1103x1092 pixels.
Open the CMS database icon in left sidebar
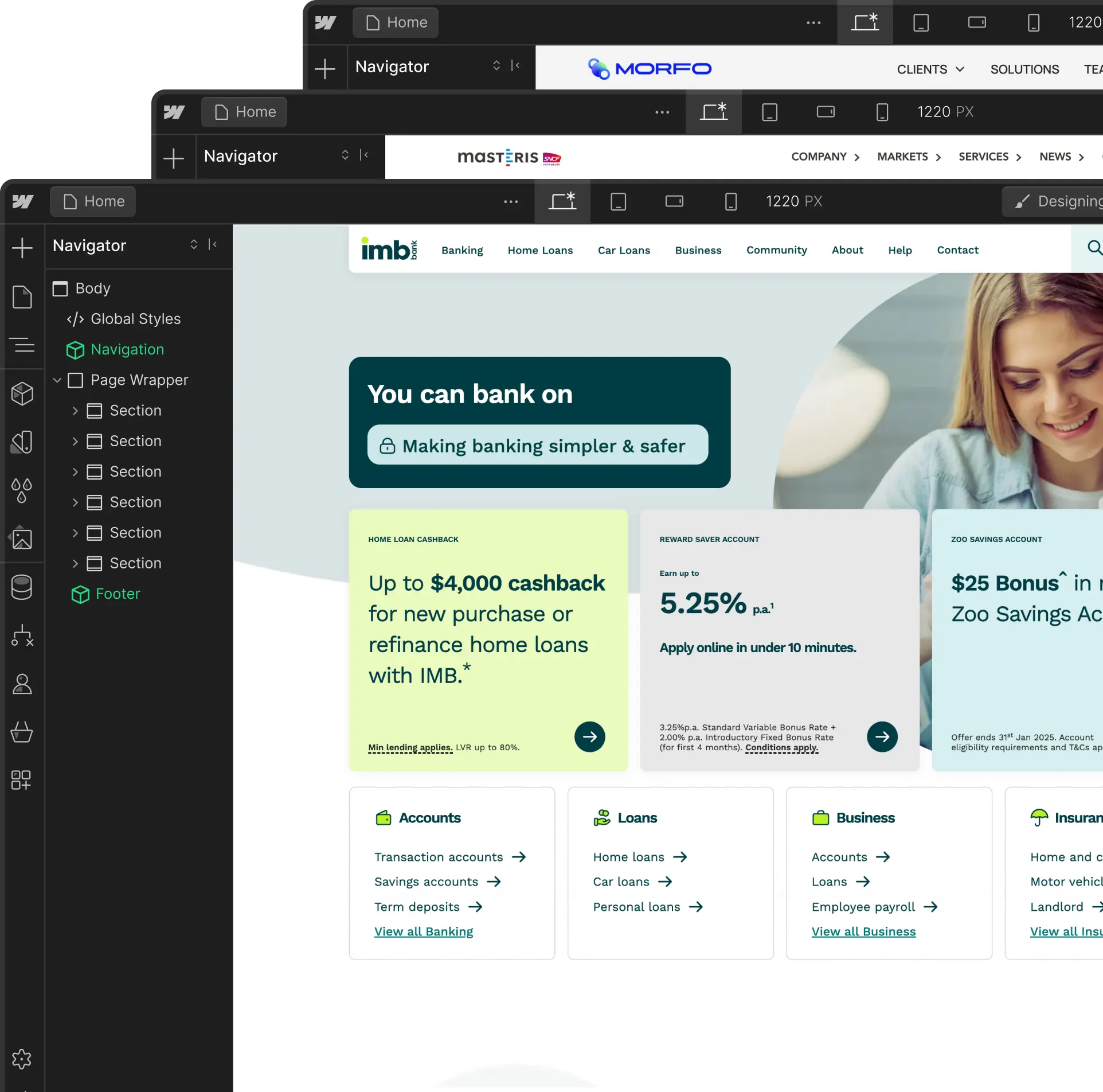tap(22, 587)
